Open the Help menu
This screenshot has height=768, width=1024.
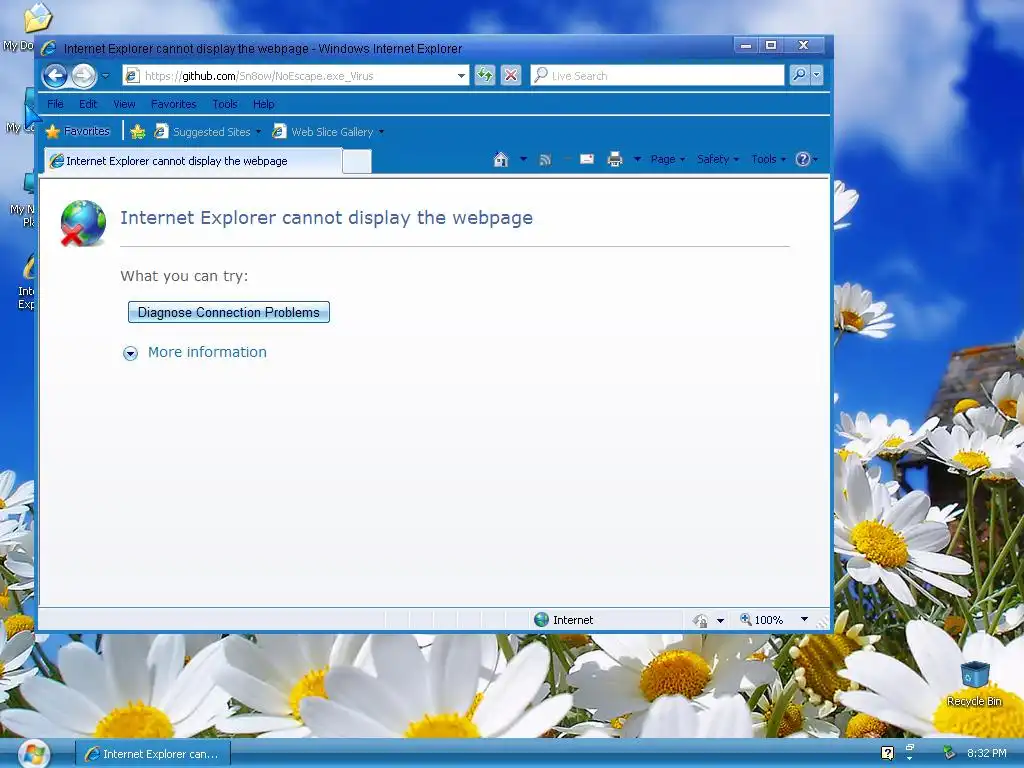[x=264, y=104]
